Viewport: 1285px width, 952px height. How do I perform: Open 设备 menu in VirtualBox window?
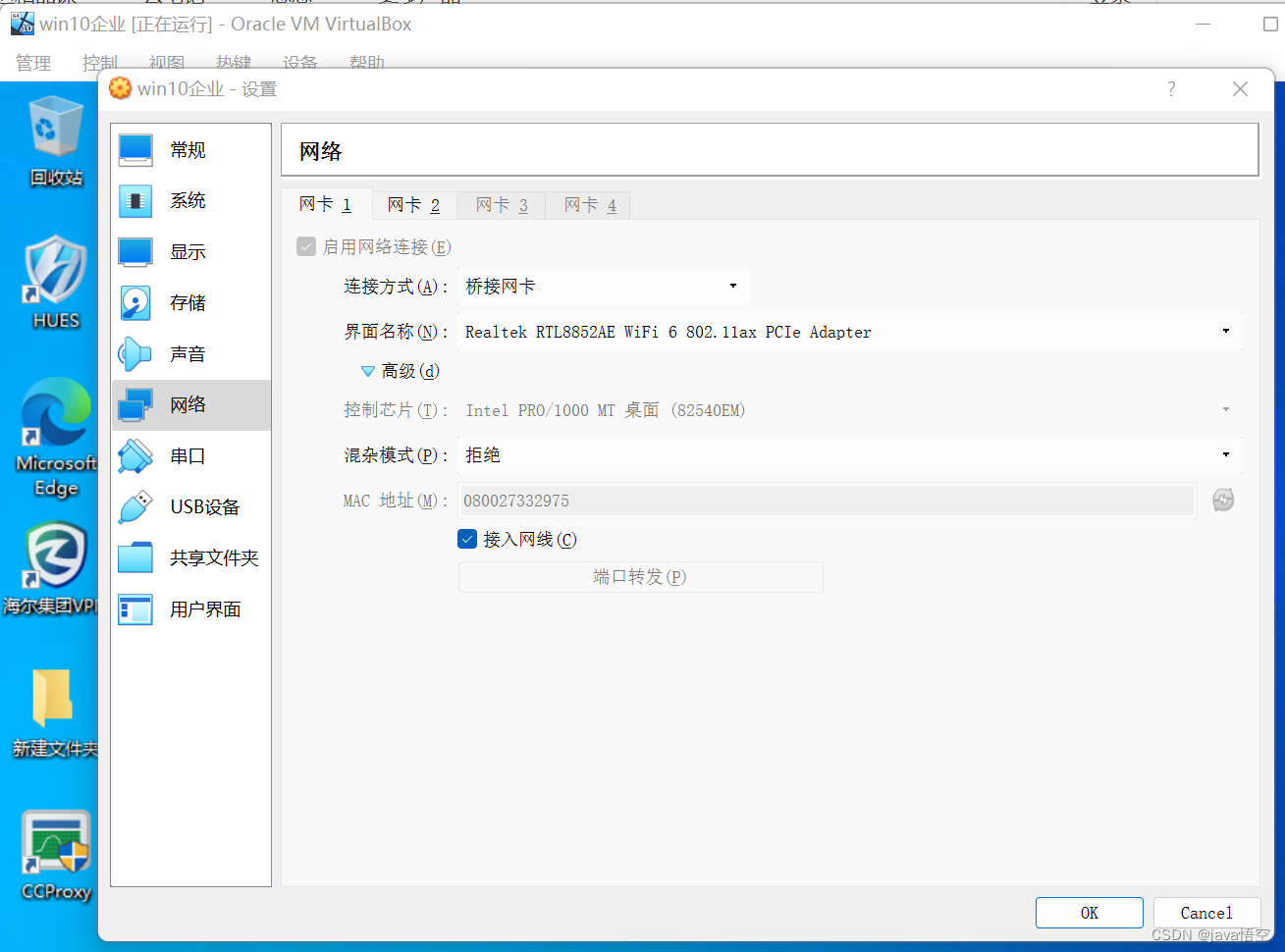[x=300, y=63]
